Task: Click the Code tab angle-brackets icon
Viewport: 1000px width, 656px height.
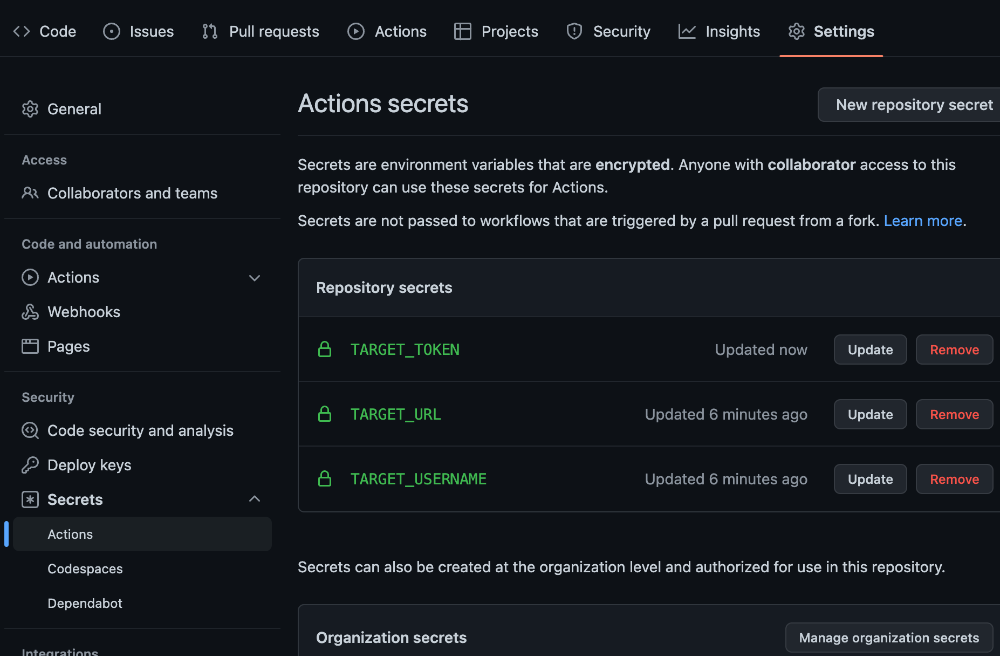Action: [x=22, y=31]
